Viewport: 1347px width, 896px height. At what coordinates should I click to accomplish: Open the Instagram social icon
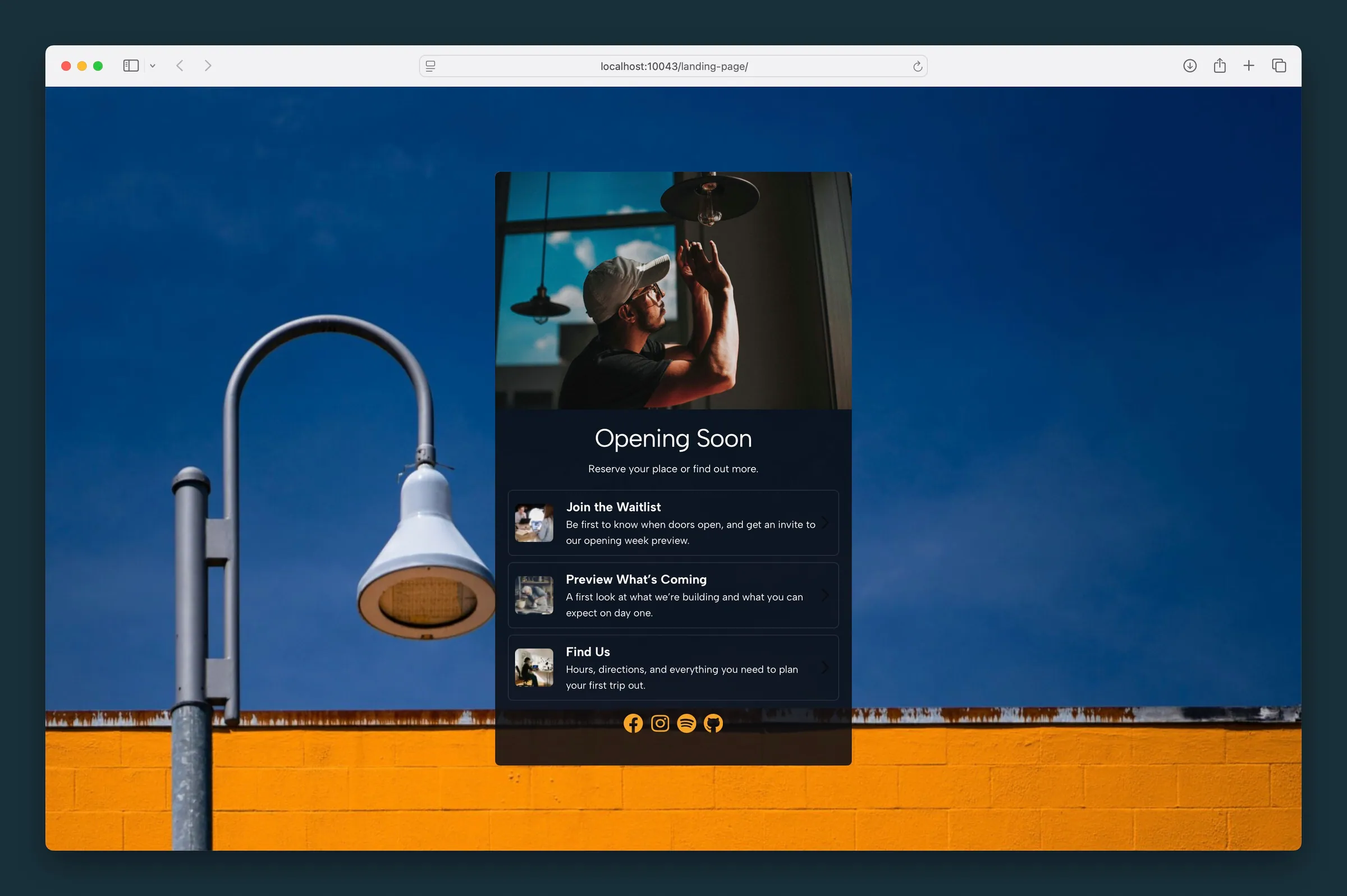[659, 723]
